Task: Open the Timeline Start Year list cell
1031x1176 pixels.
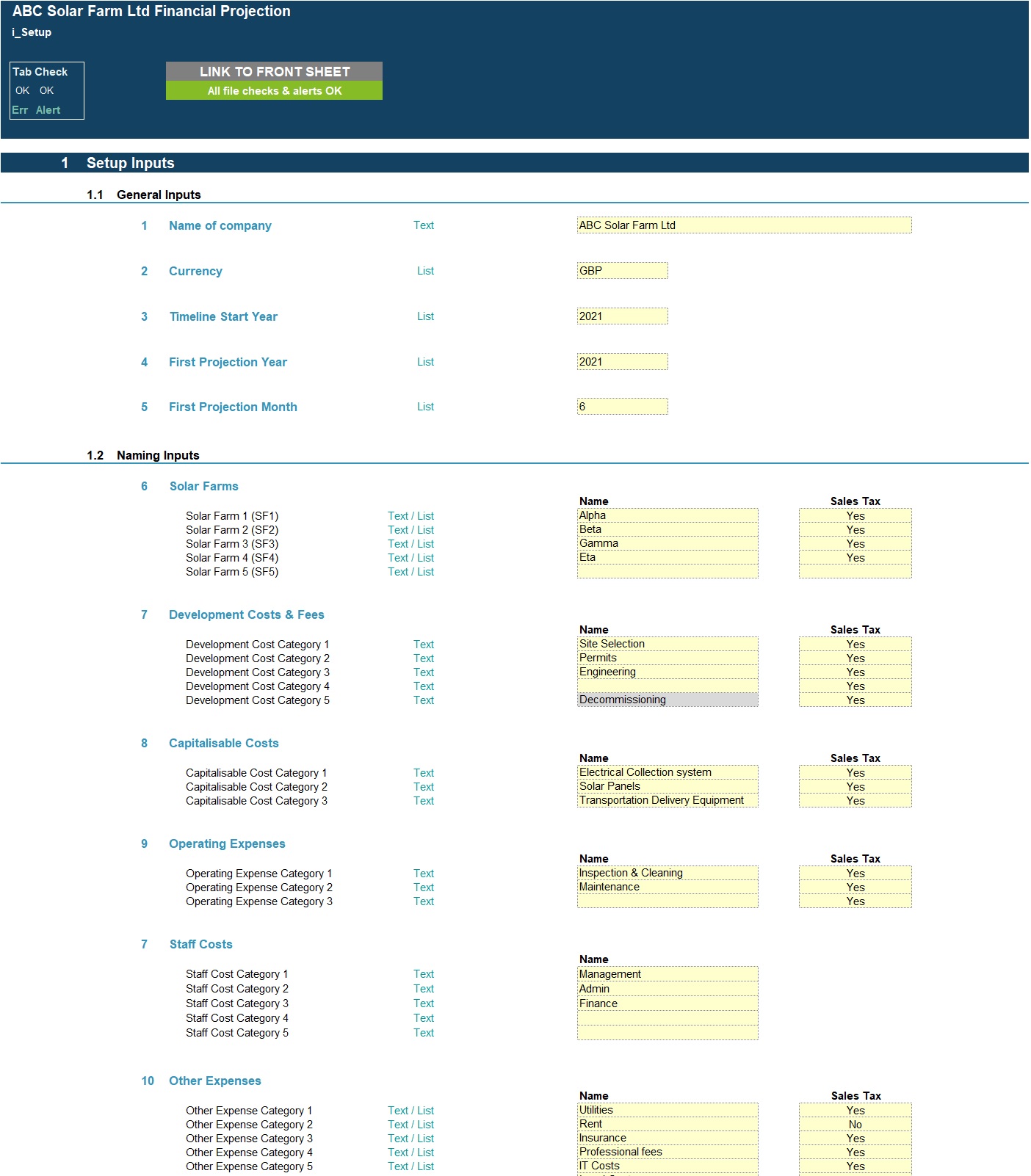Action: [622, 316]
